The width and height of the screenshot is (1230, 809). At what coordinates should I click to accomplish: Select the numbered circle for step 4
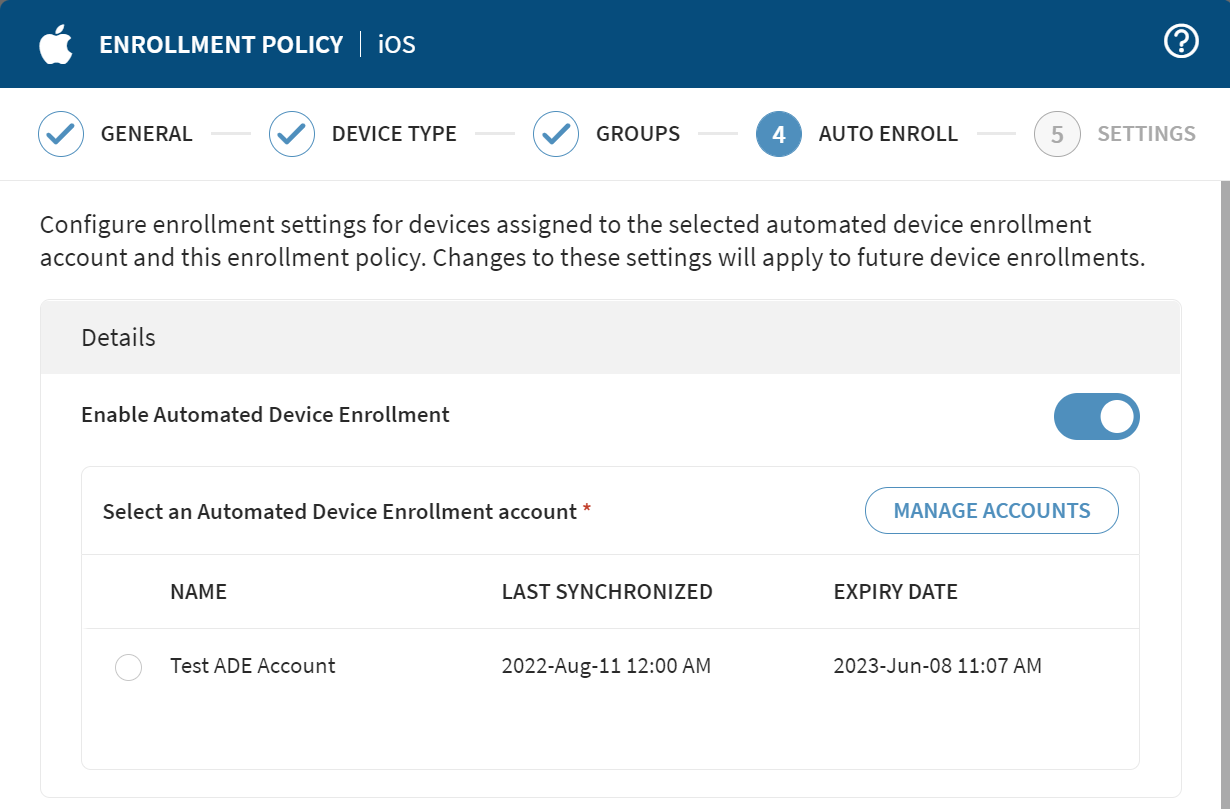coord(779,134)
